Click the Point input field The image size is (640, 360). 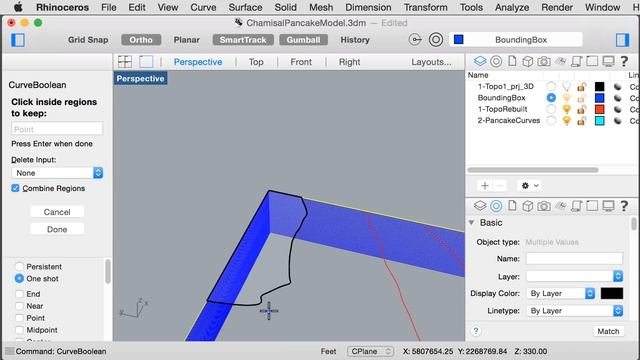[57, 129]
